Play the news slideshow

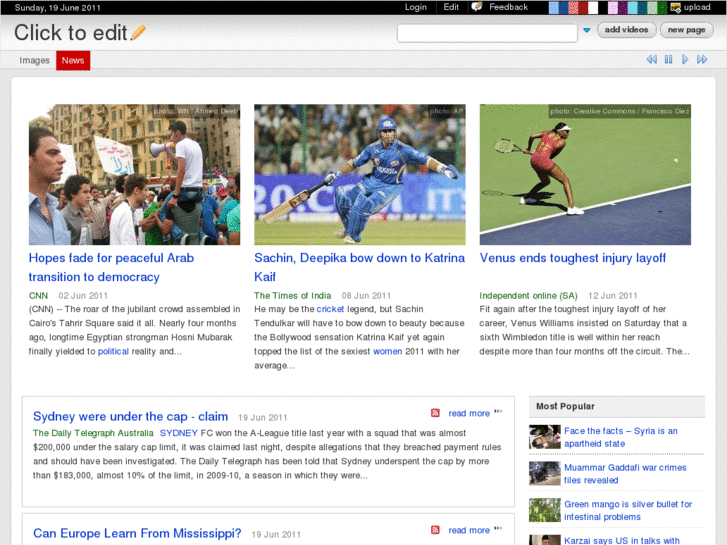[685, 59]
